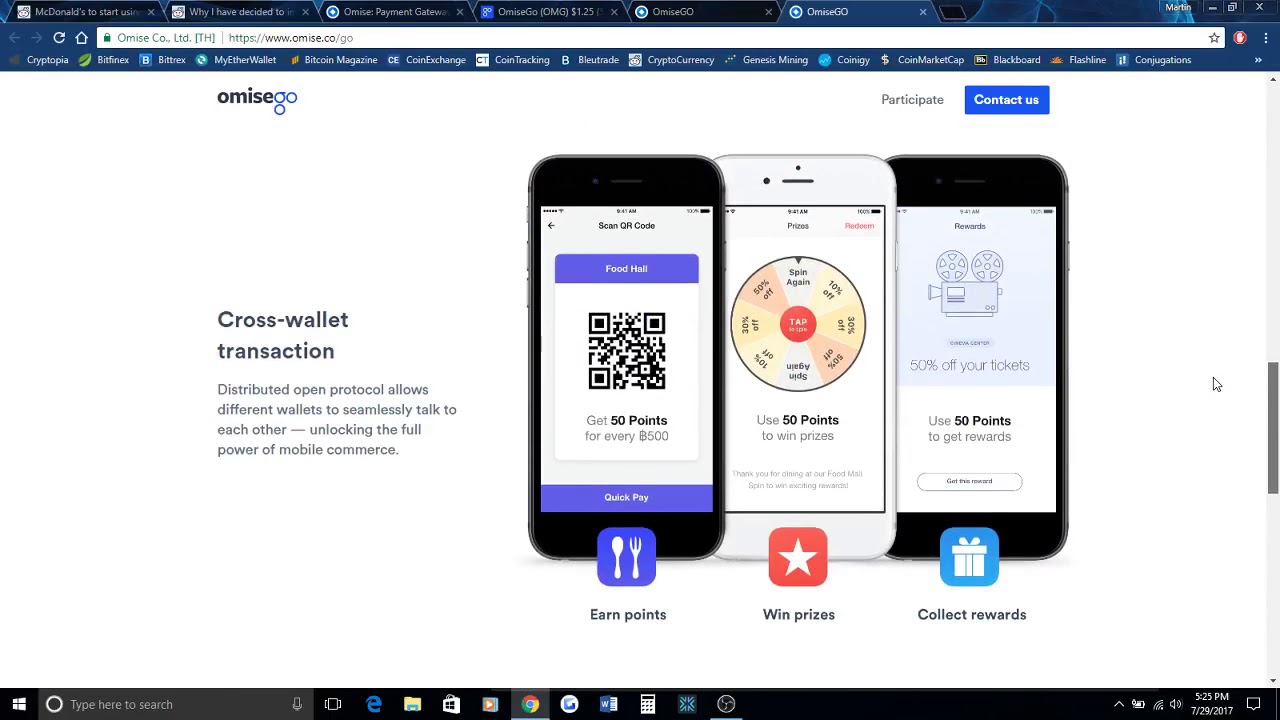Reload the page with the refresh button

[x=59, y=38]
